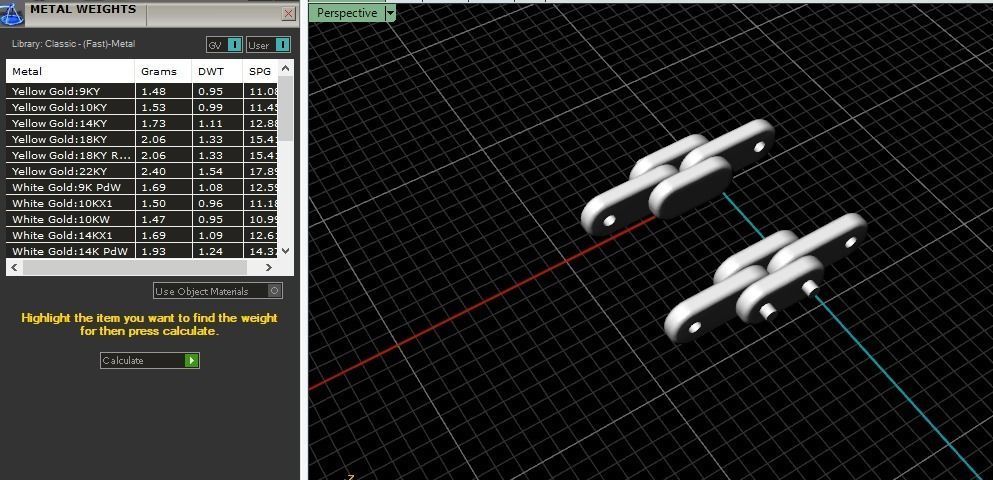Select the Yellow Gold:14KY row

coord(142,123)
